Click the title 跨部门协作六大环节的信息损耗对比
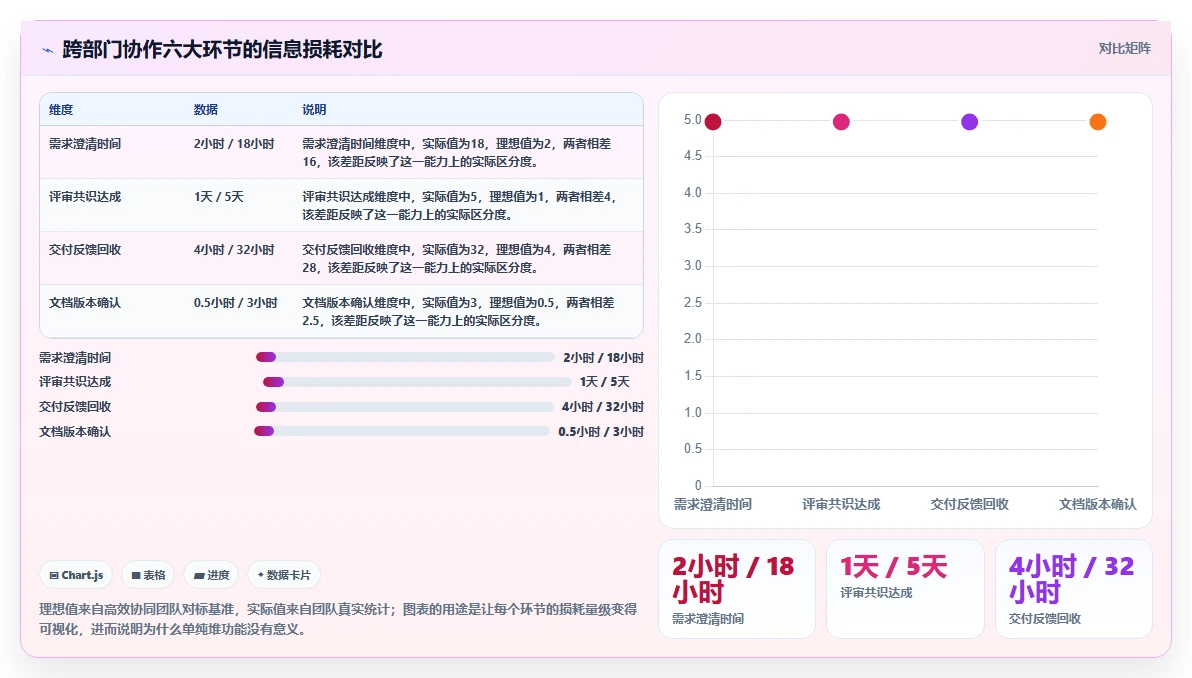 point(222,50)
